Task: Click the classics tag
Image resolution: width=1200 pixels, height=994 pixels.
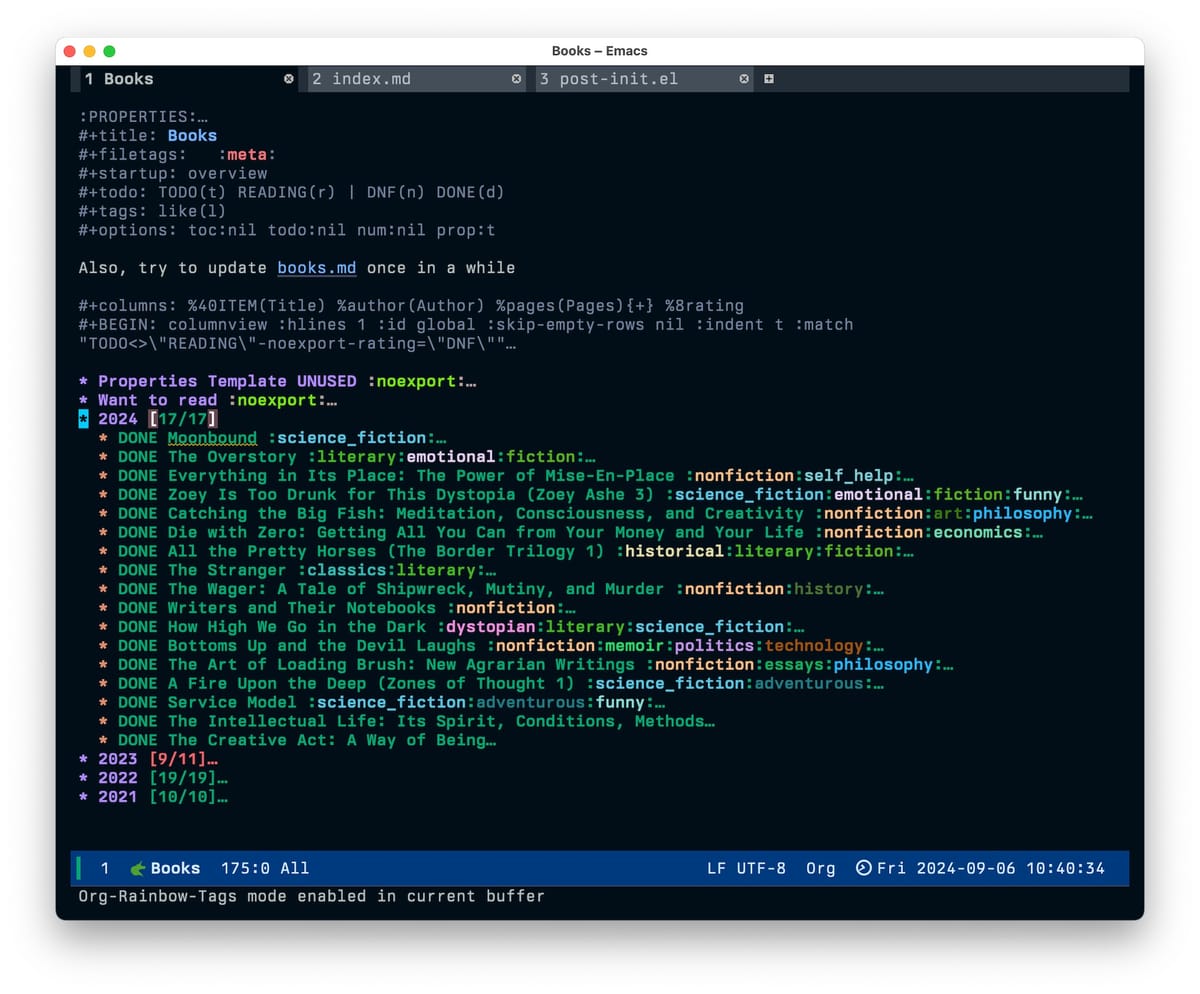Action: pos(346,571)
